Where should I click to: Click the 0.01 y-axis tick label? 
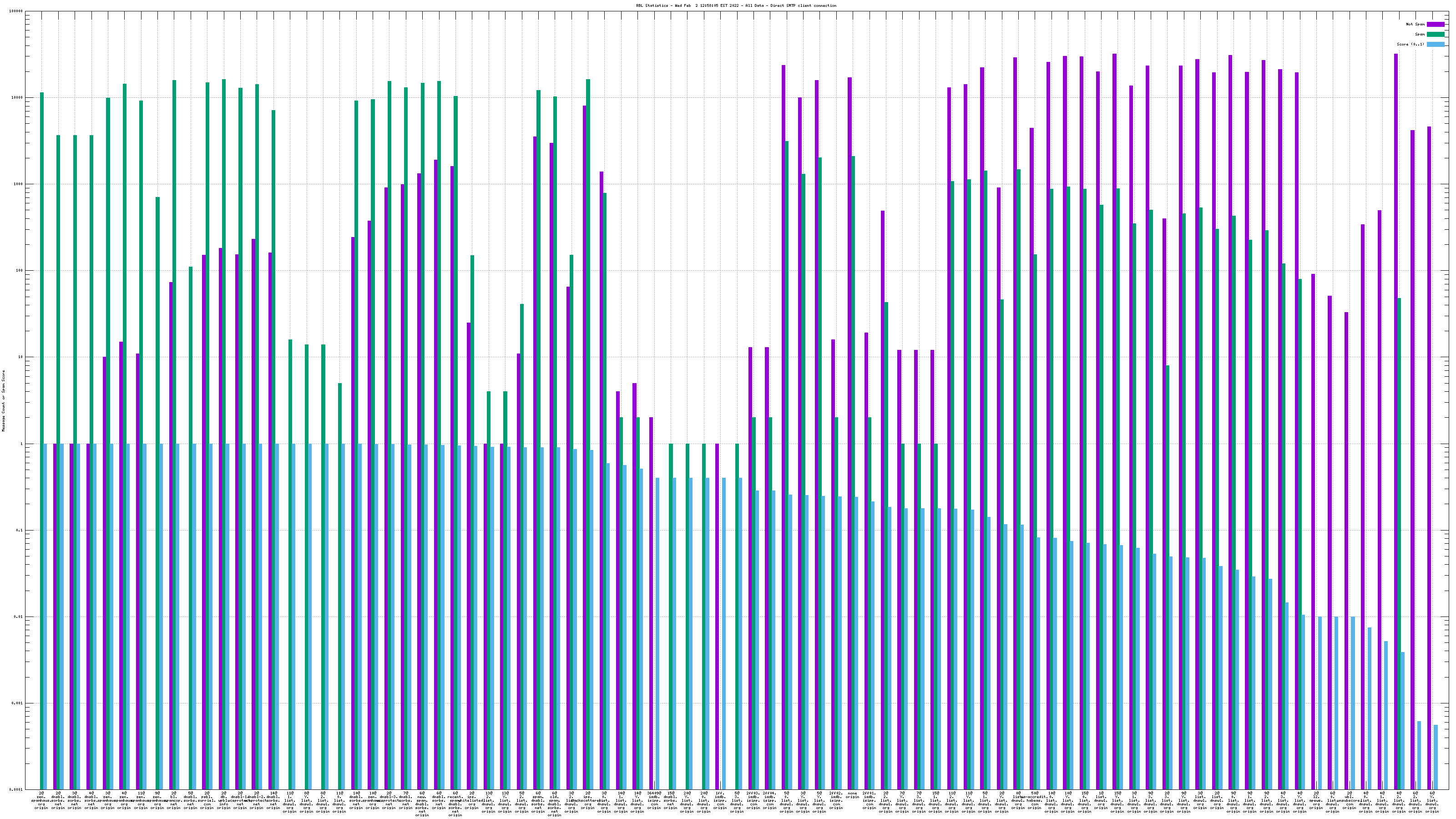[x=18, y=617]
